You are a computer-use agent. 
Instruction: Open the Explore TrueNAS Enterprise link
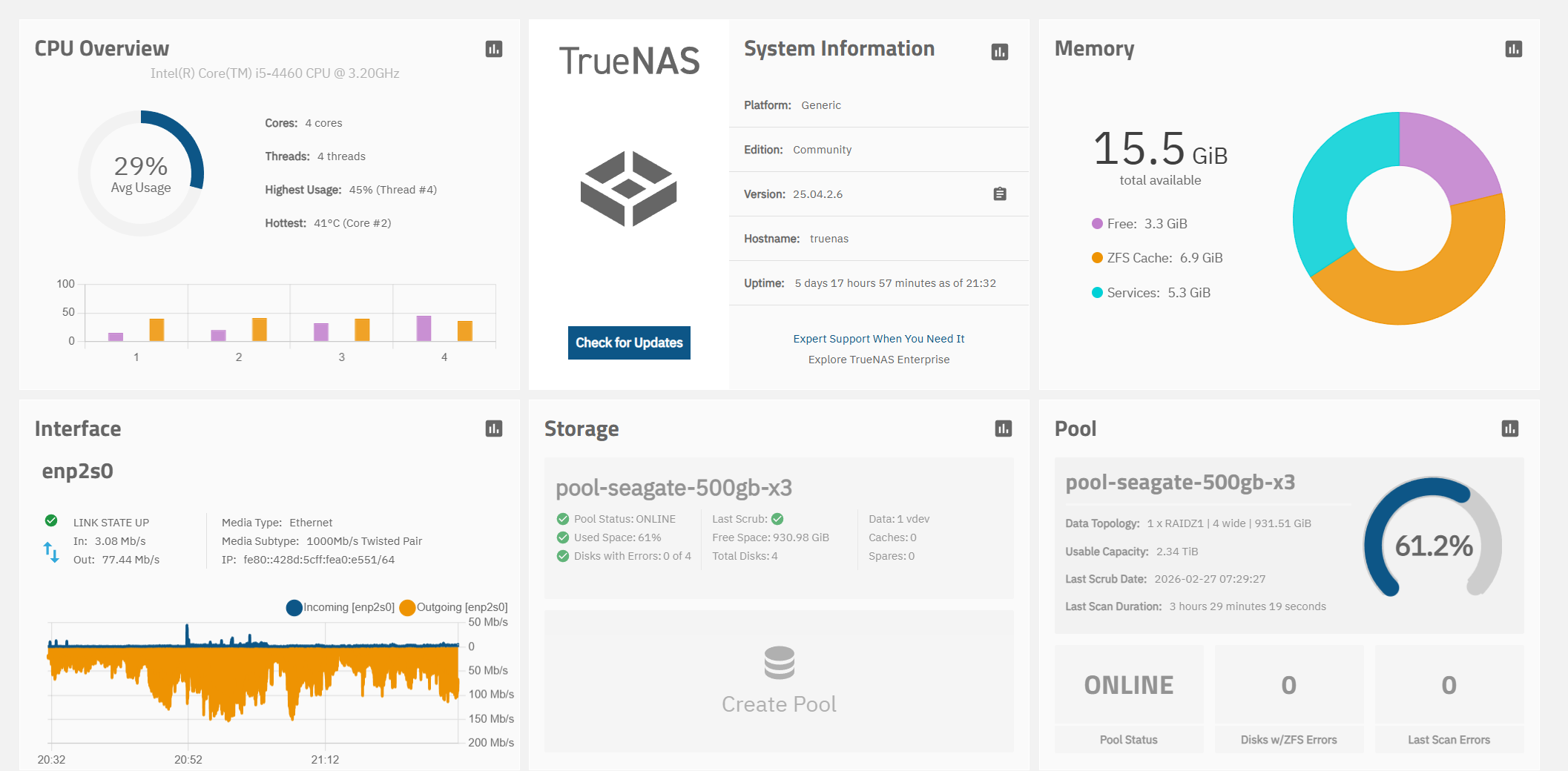pyautogui.click(x=879, y=360)
